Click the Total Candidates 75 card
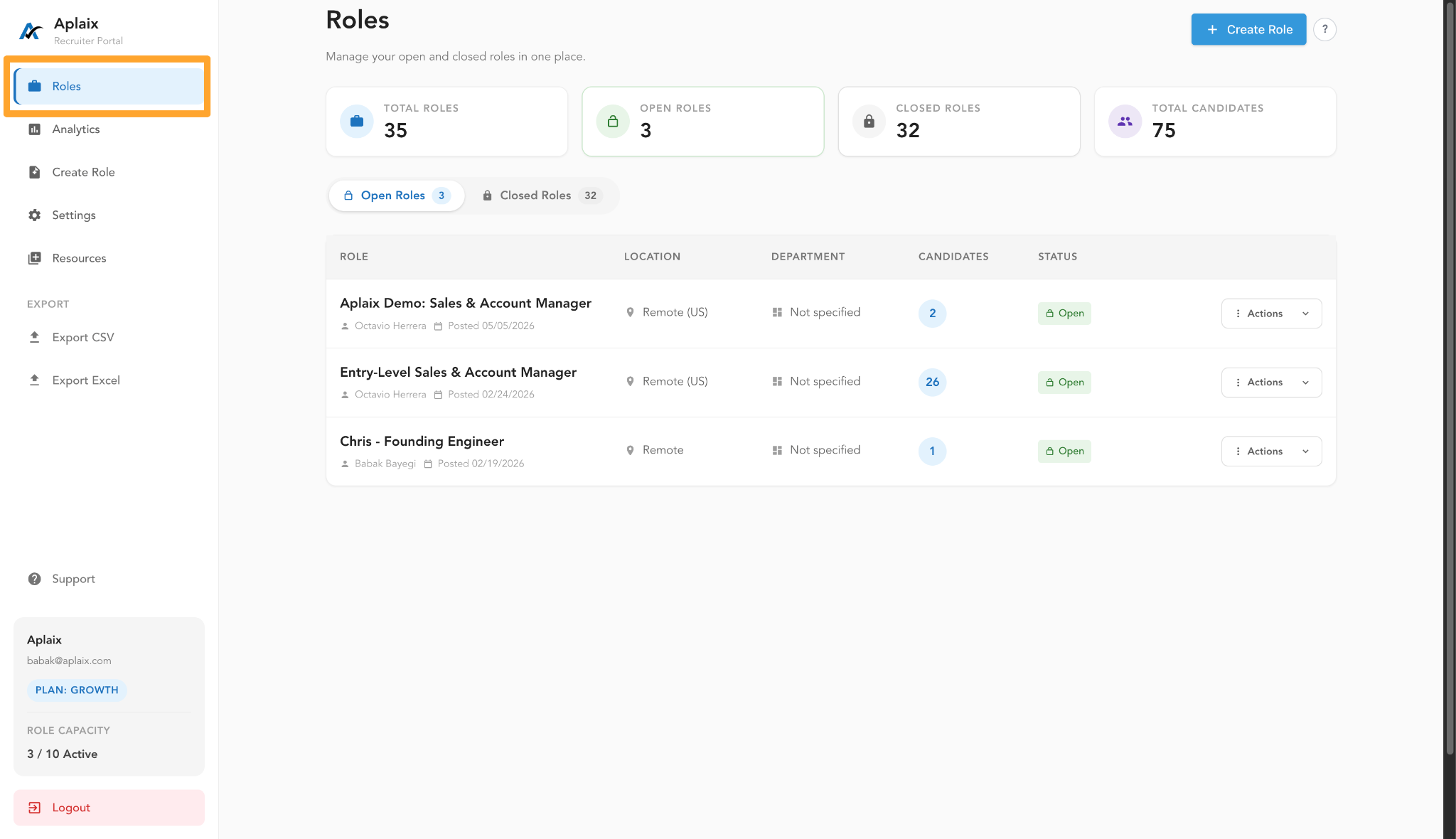 pos(1215,122)
